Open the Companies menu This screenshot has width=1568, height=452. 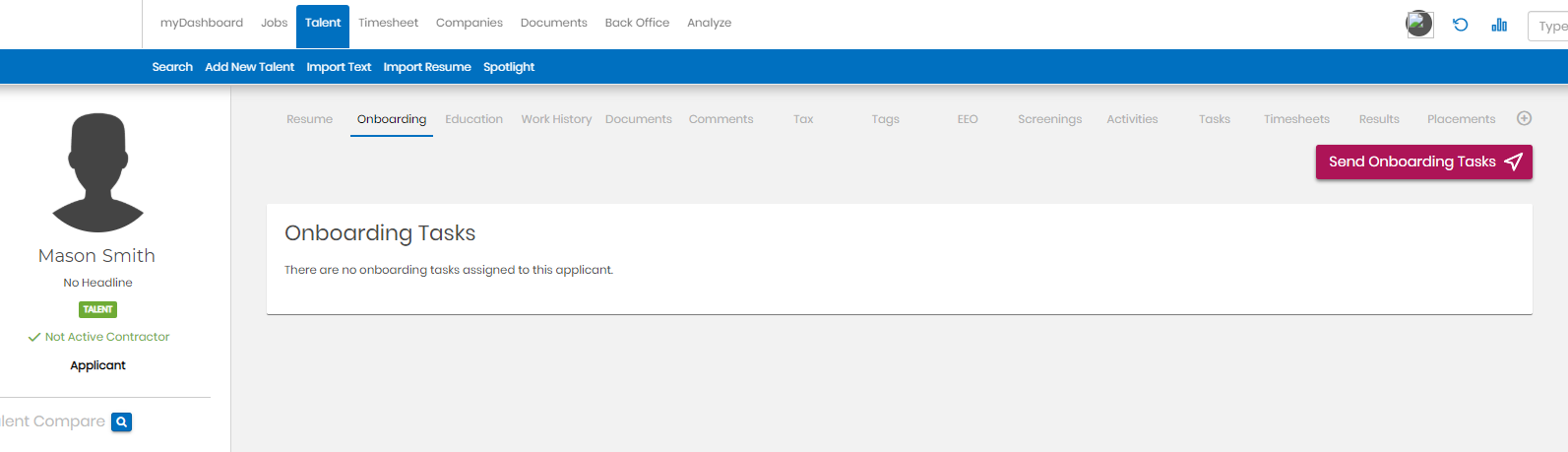[470, 23]
